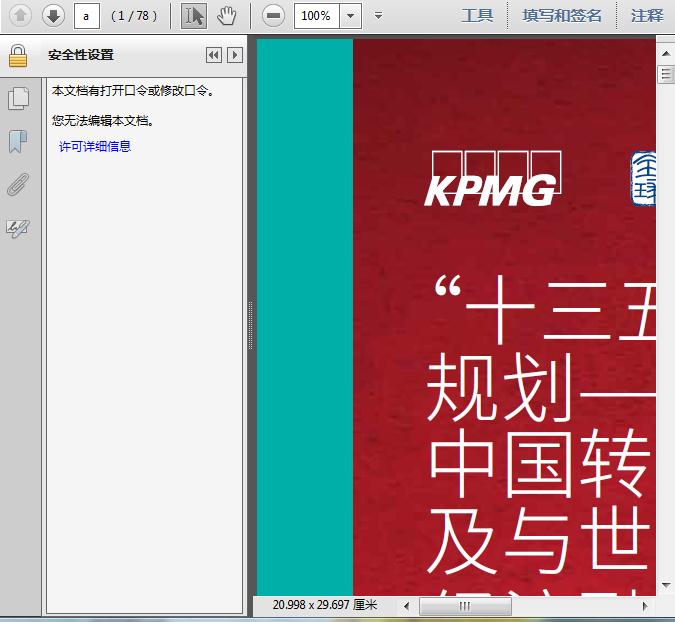Click the vertical scrollbar thumb
The image size is (675, 622).
[666, 74]
